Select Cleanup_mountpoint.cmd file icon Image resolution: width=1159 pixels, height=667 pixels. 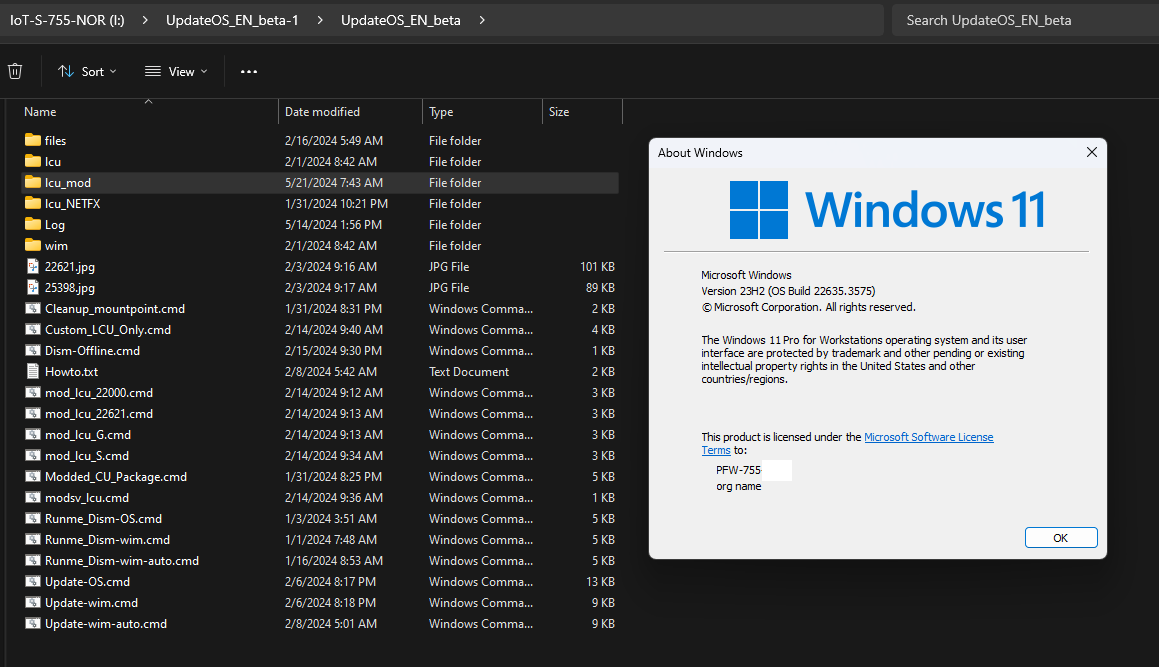click(x=33, y=308)
